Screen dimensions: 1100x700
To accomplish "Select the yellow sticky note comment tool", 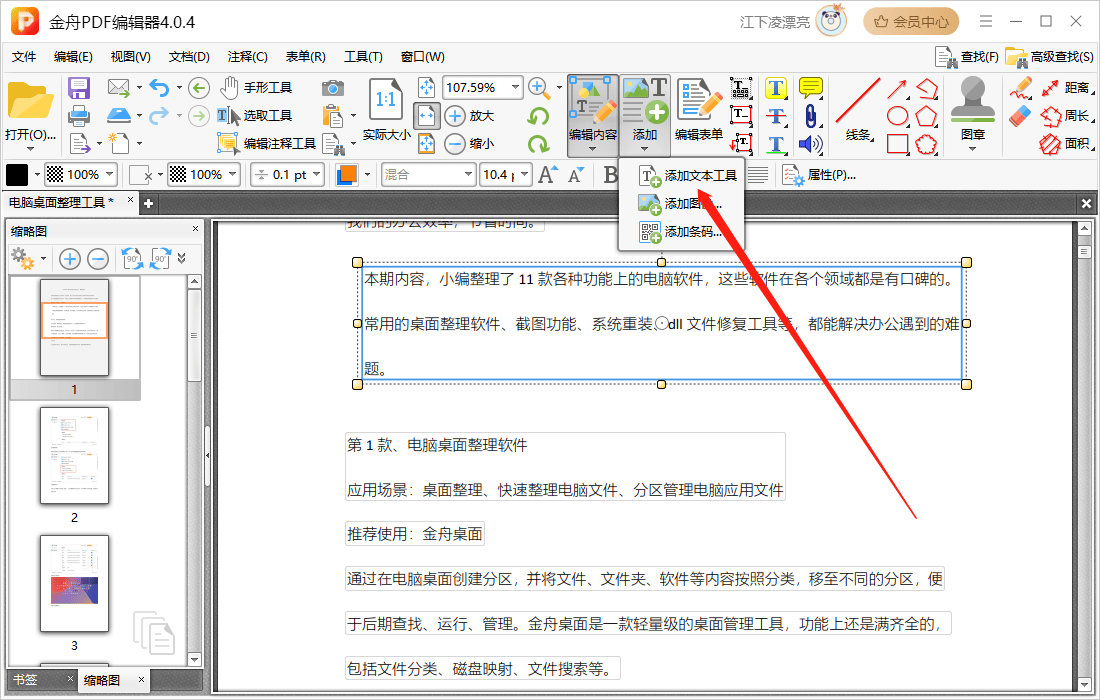I will (810, 88).
